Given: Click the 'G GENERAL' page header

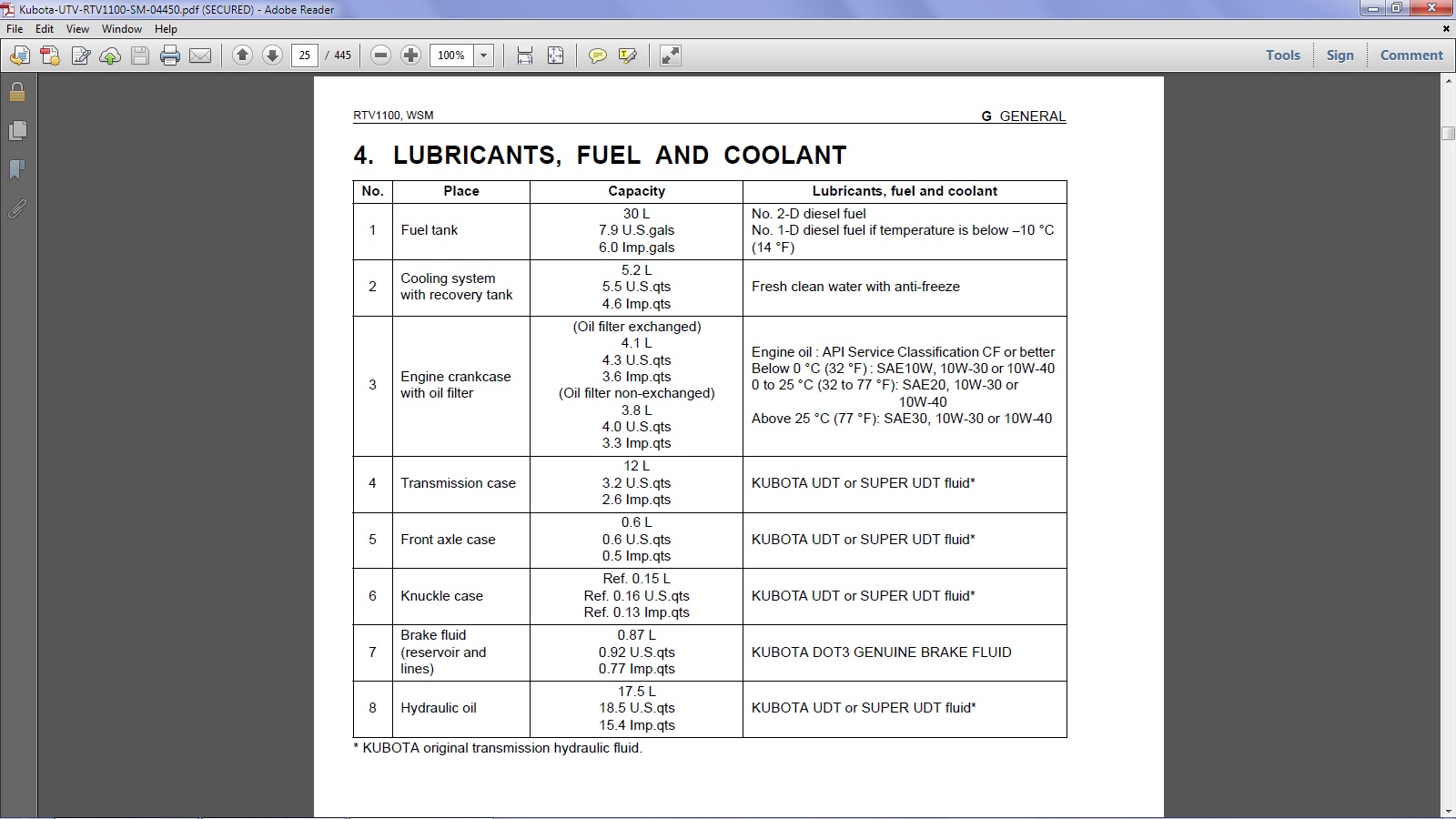Looking at the screenshot, I should tap(1024, 116).
